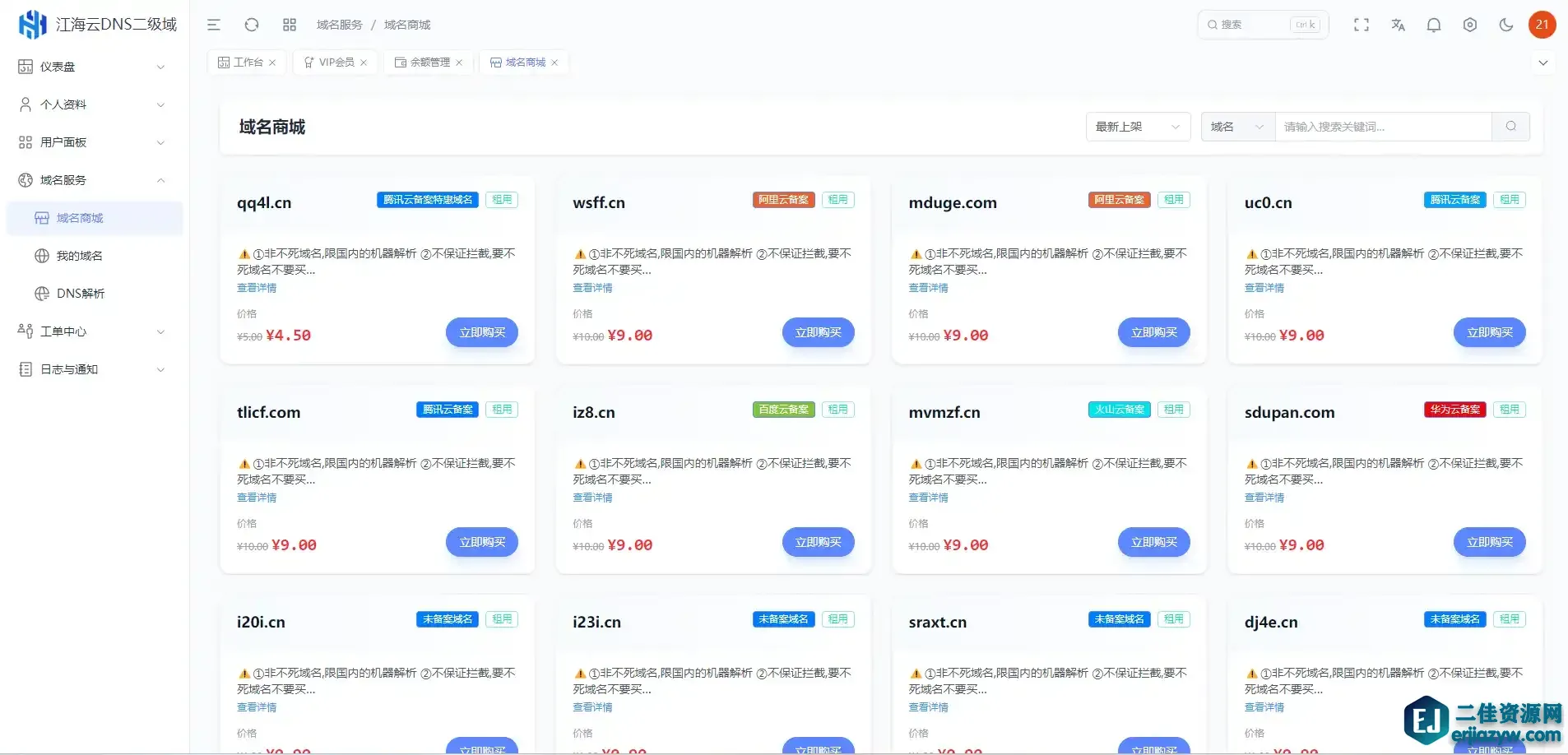Expand the 工单中心 sidebar menu
This screenshot has width=1568, height=755.
pyautogui.click(x=92, y=331)
